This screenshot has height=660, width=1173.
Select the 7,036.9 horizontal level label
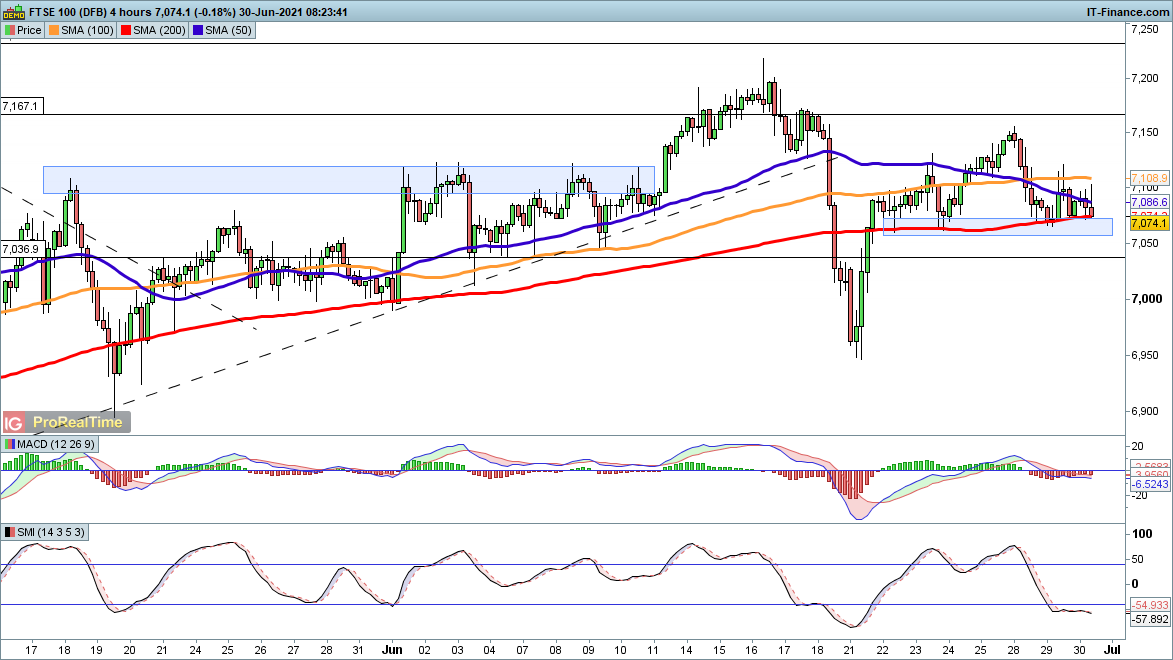pos(21,248)
